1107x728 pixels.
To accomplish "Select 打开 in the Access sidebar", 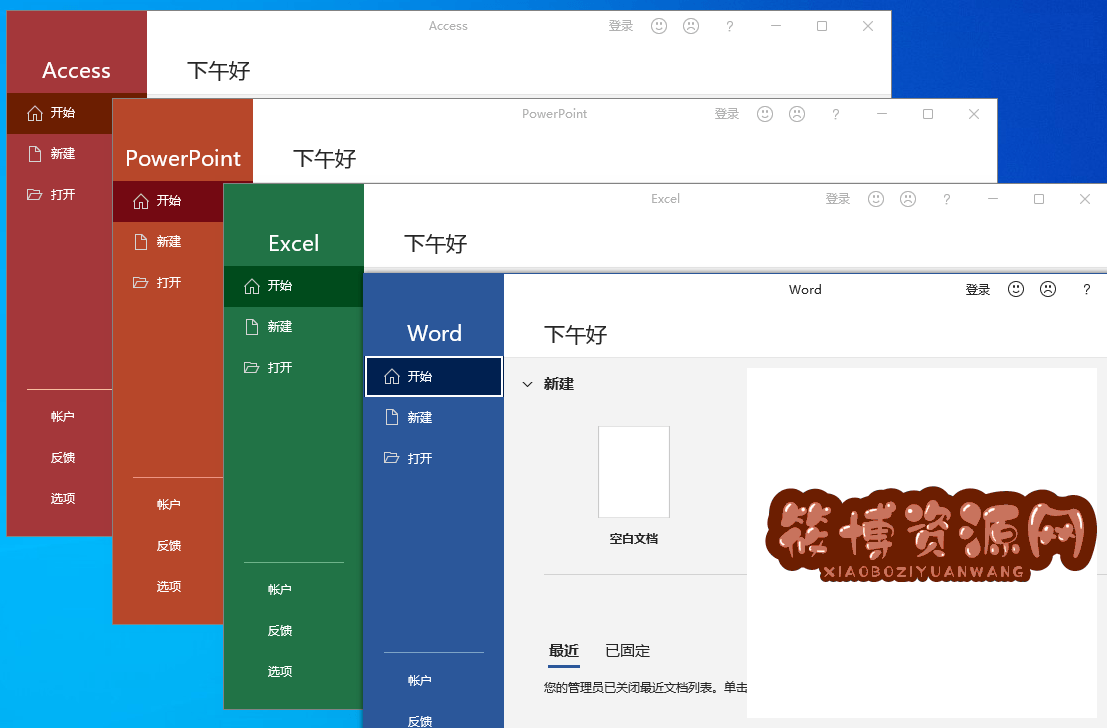I will [59, 195].
